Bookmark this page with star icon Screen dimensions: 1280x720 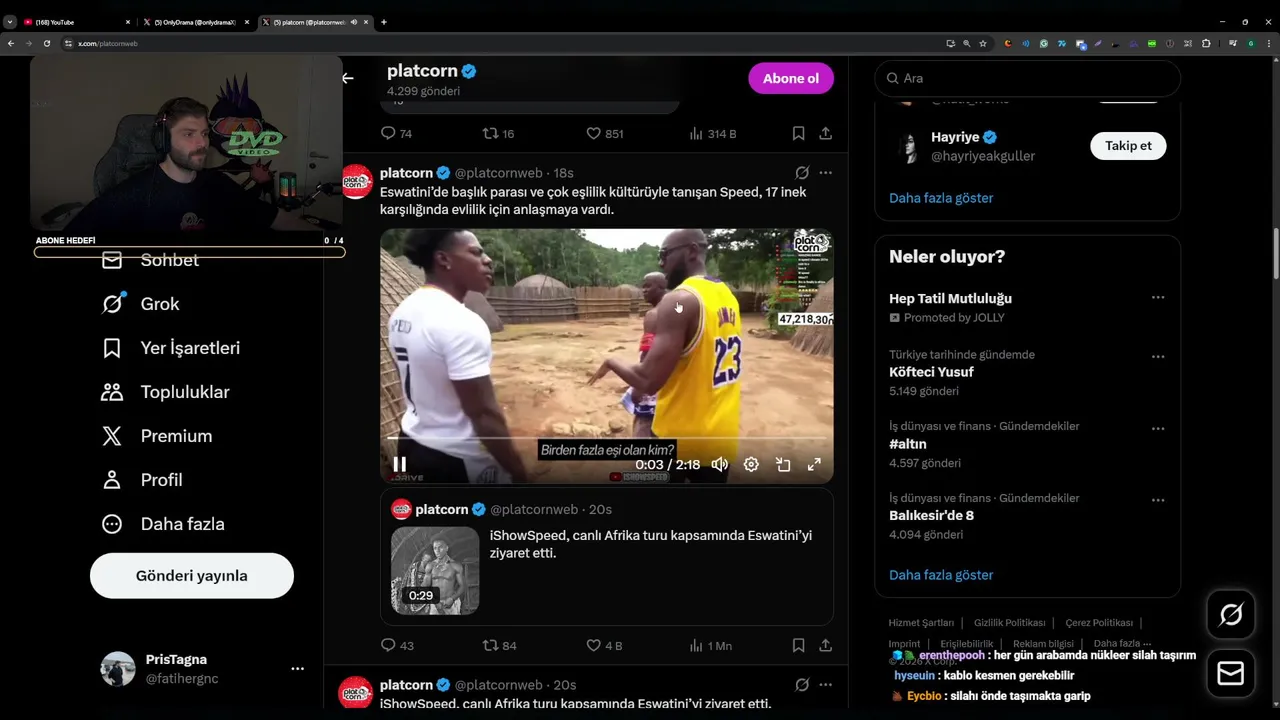click(983, 44)
